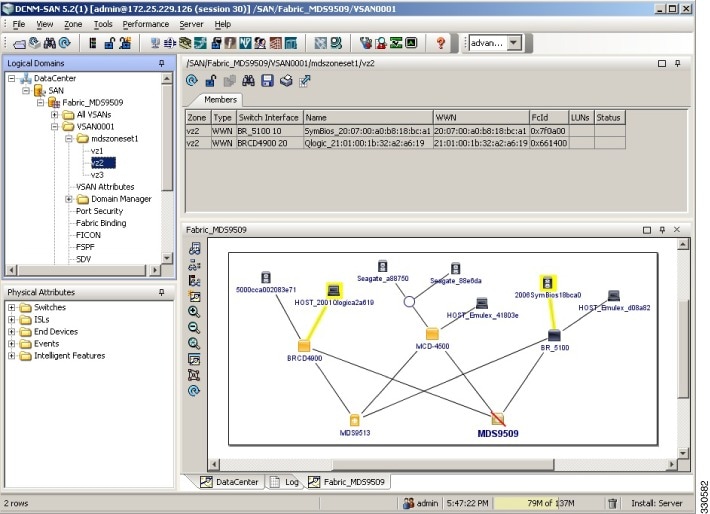710x514 pixels.
Task: Click the Zoom Out magnifier on map toolbar
Action: [194, 327]
